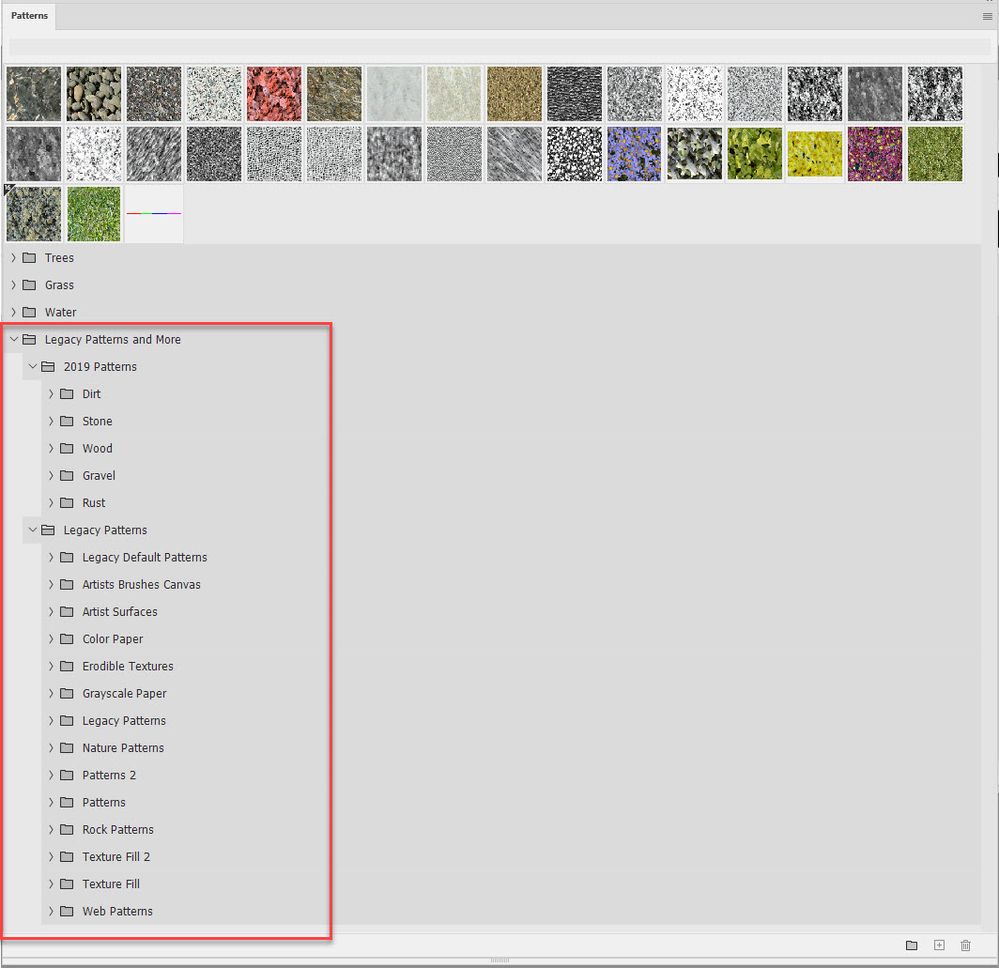The image size is (999, 968).
Task: Choose the magenta flowers pattern swatch
Action: coord(875,154)
